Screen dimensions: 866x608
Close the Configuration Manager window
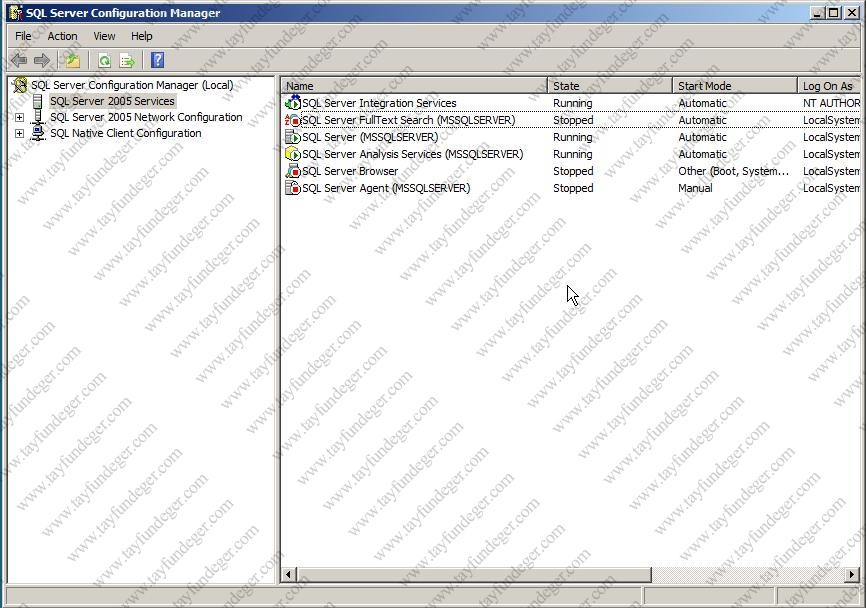coord(851,12)
